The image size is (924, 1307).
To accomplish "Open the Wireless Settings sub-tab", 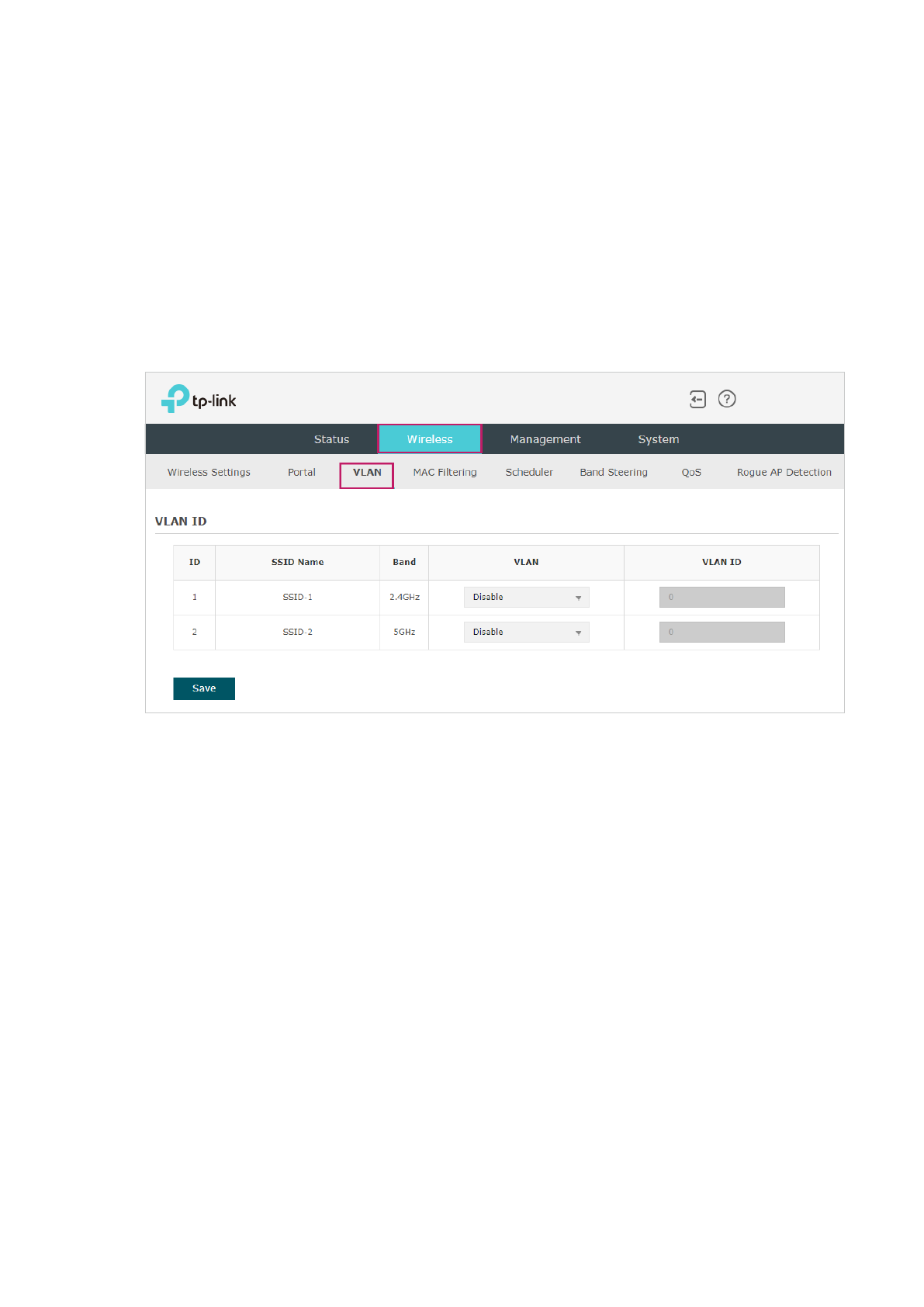I will point(209,472).
